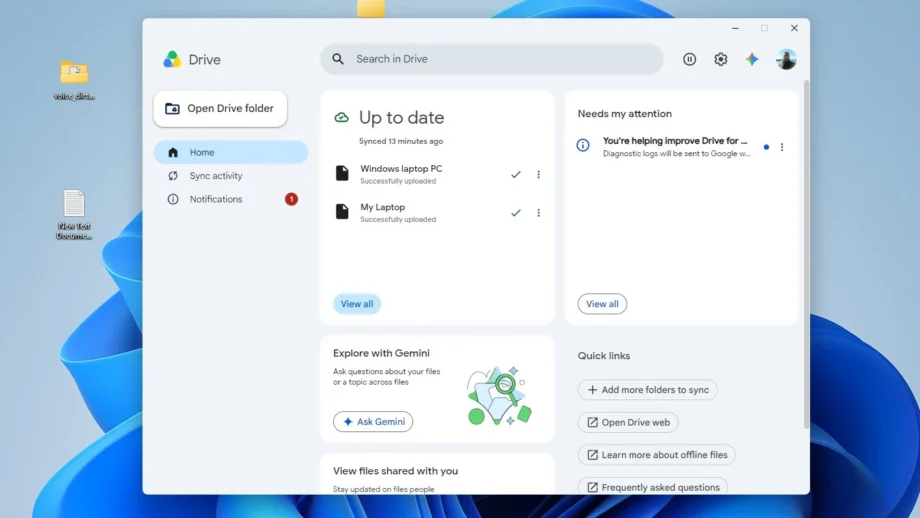Click the search magnifier icon

pyautogui.click(x=338, y=59)
